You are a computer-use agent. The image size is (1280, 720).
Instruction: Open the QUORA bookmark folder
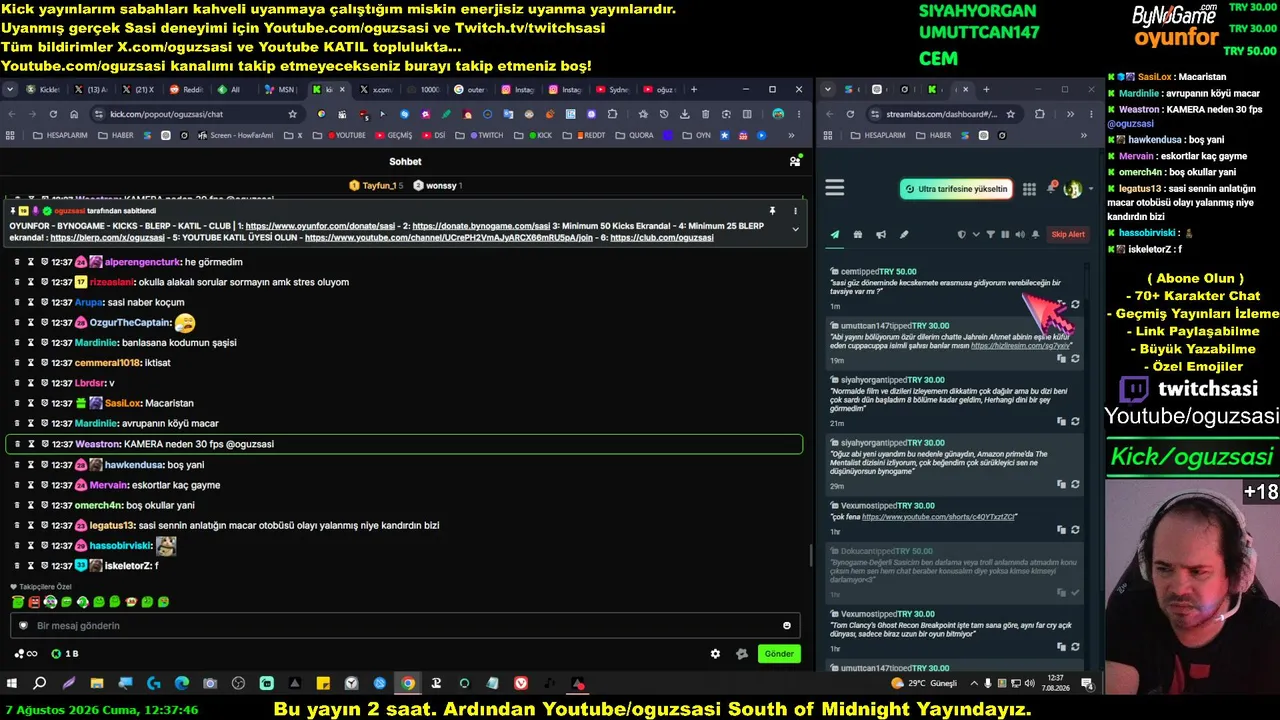[633, 136]
